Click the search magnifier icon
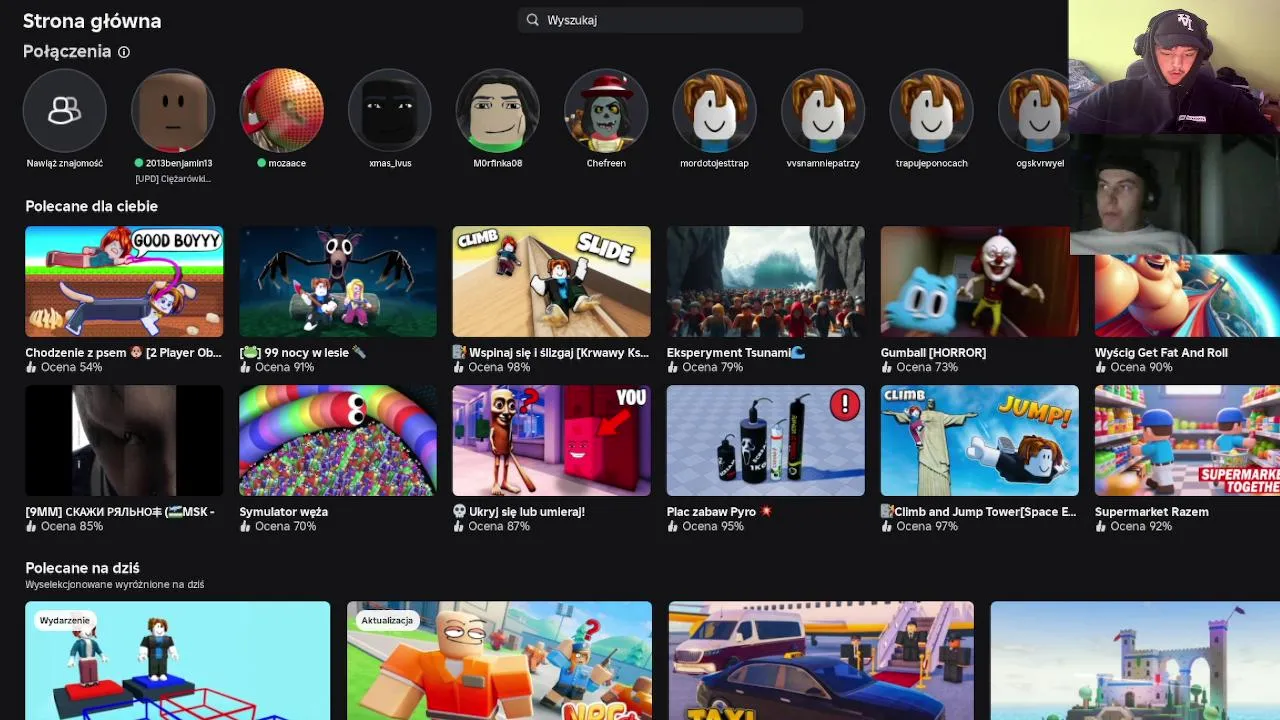Image resolution: width=1280 pixels, height=720 pixels. coord(533,20)
